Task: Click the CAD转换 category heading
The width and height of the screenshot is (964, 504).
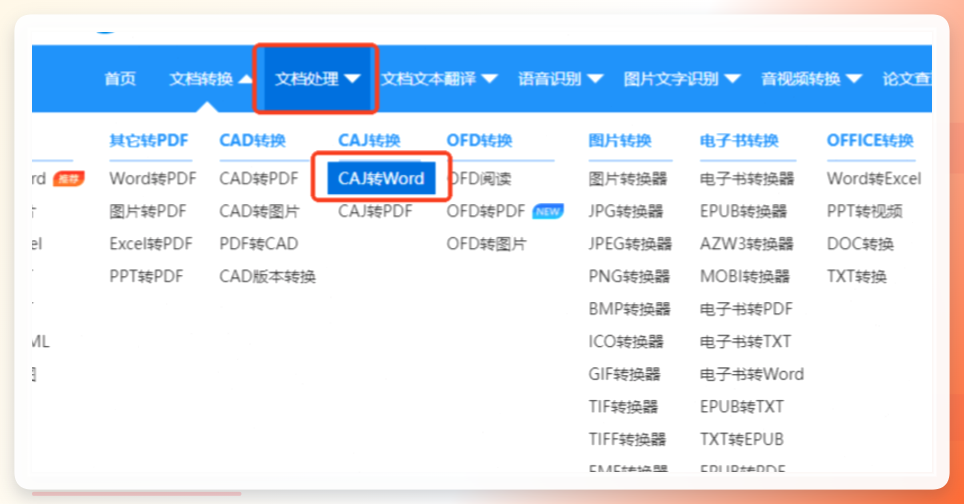Action: pyautogui.click(x=253, y=141)
